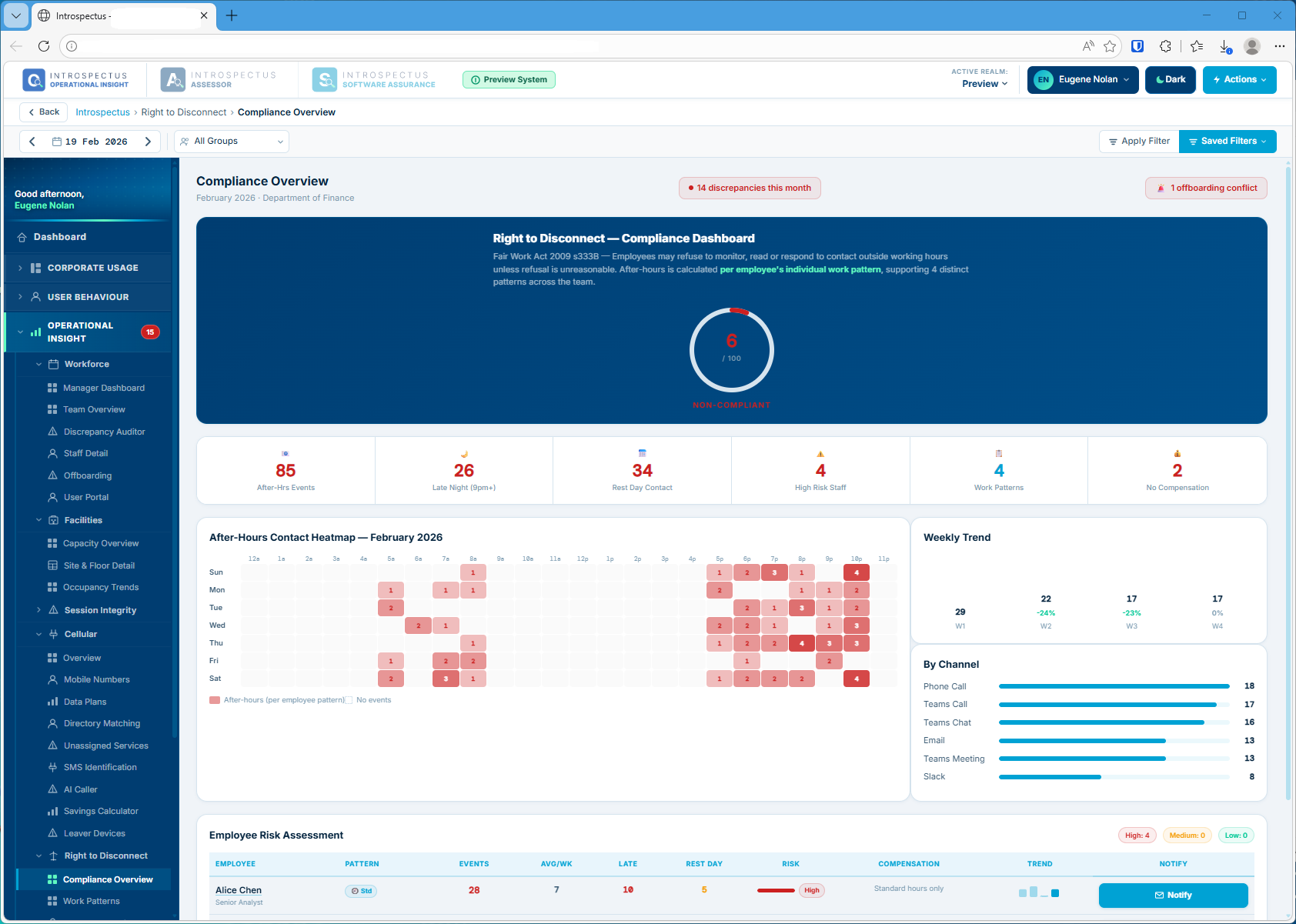Open the Software Assurance module icon
Viewport: 1296px width, 924px height.
[x=324, y=78]
